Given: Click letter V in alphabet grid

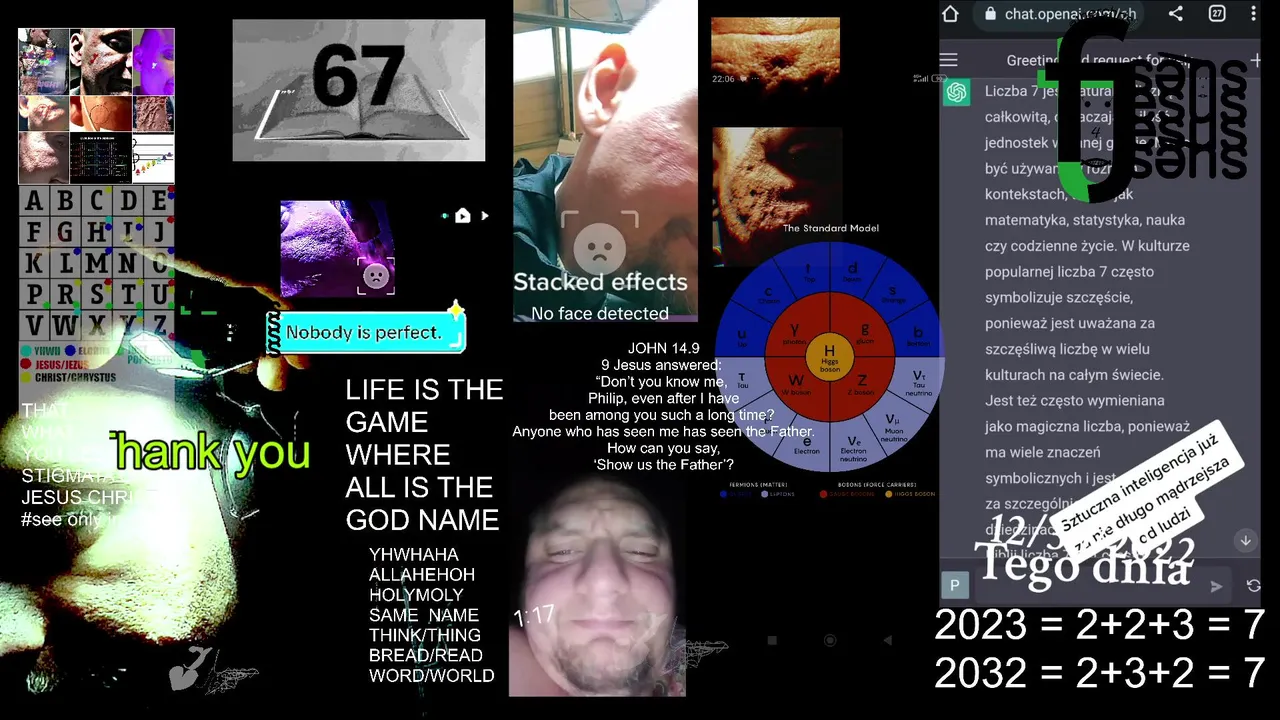Looking at the screenshot, I should (34, 326).
